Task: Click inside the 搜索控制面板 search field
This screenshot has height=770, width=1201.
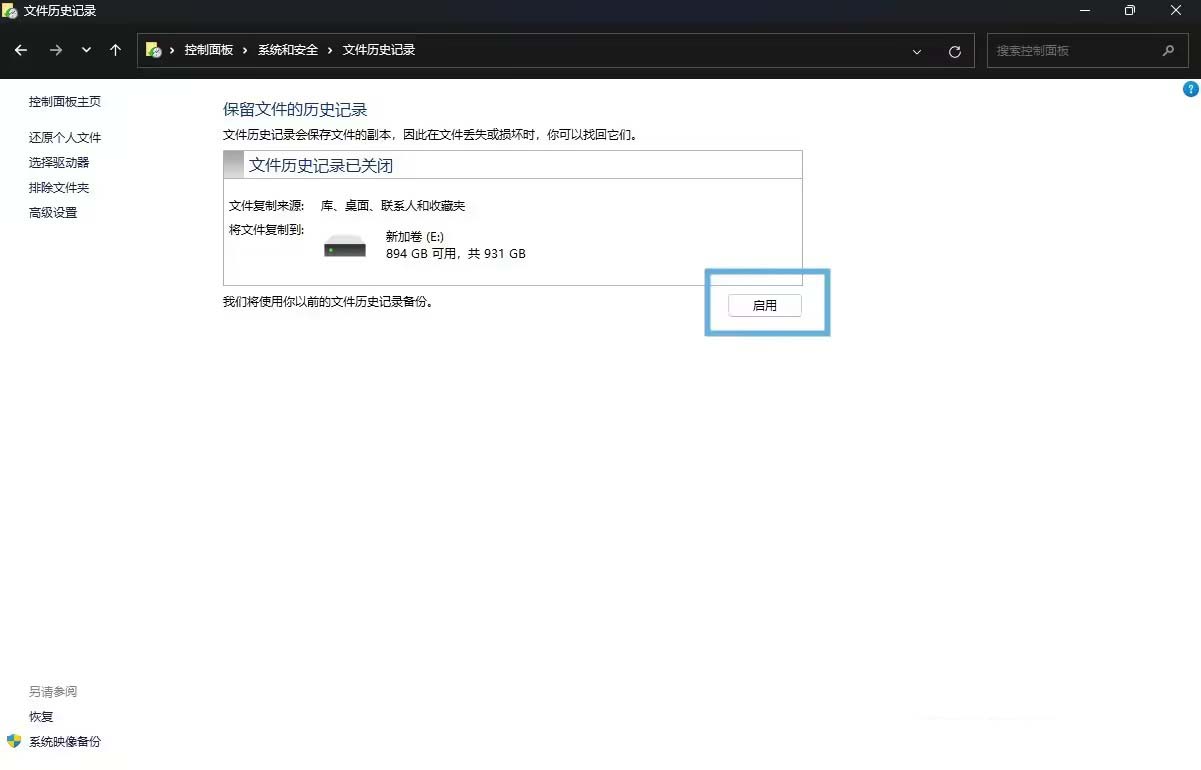Action: (x=1070, y=50)
